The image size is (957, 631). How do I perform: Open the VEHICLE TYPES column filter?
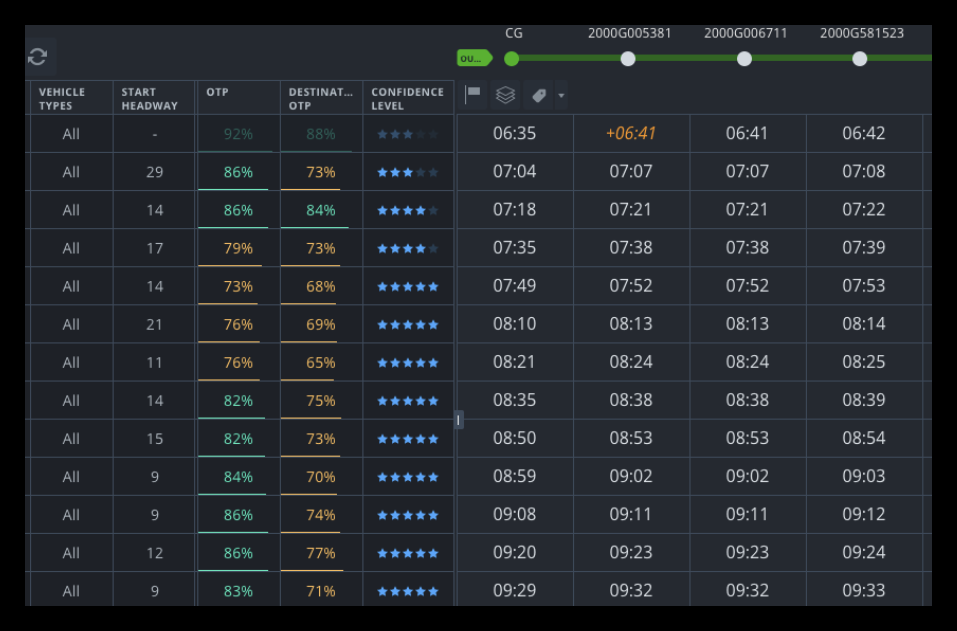pyautogui.click(x=63, y=98)
